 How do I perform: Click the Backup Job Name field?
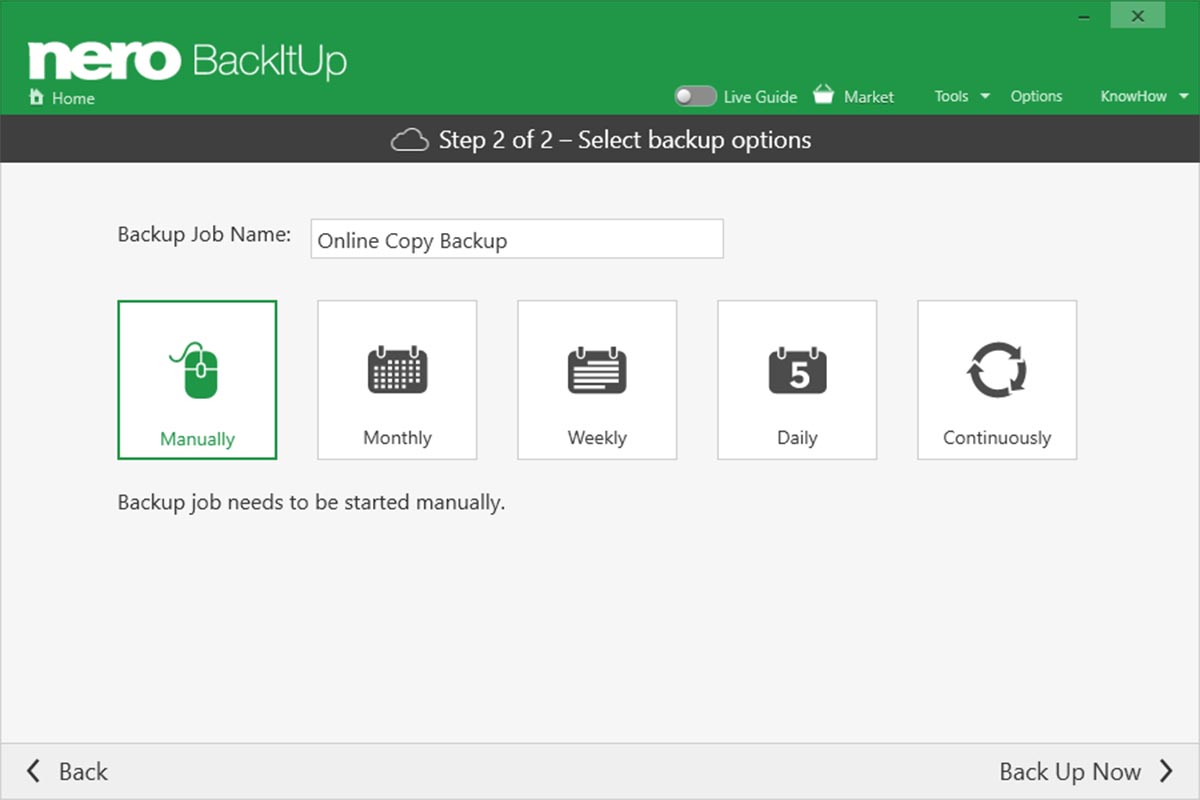517,239
